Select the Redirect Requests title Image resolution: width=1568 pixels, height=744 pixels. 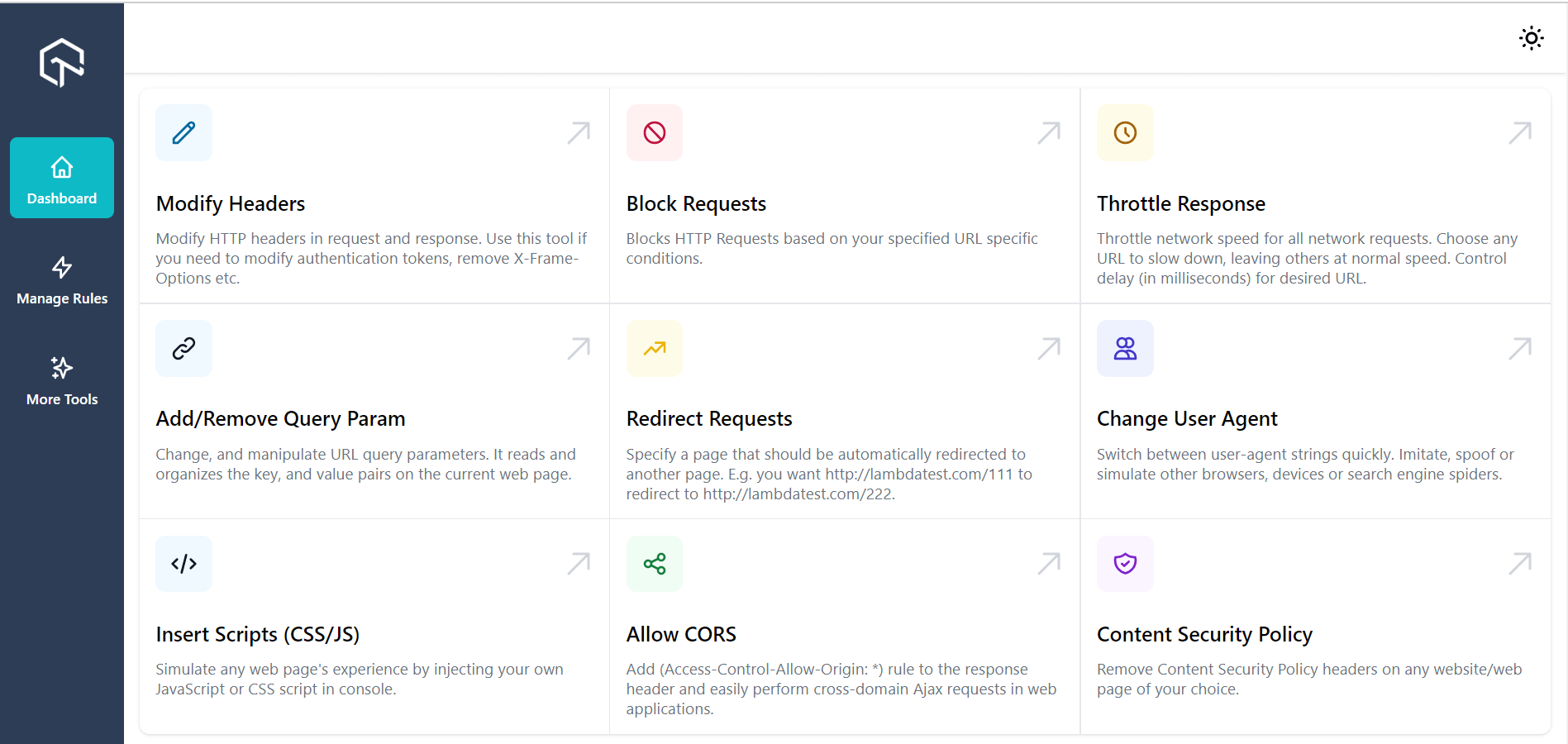(x=709, y=419)
